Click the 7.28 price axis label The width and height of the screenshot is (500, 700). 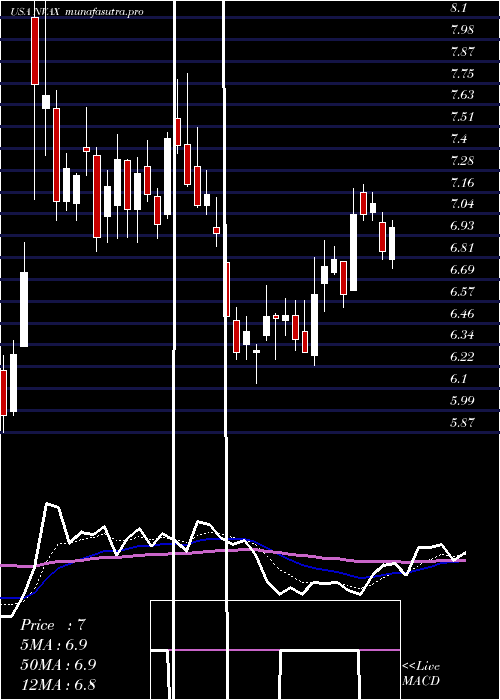pos(462,161)
